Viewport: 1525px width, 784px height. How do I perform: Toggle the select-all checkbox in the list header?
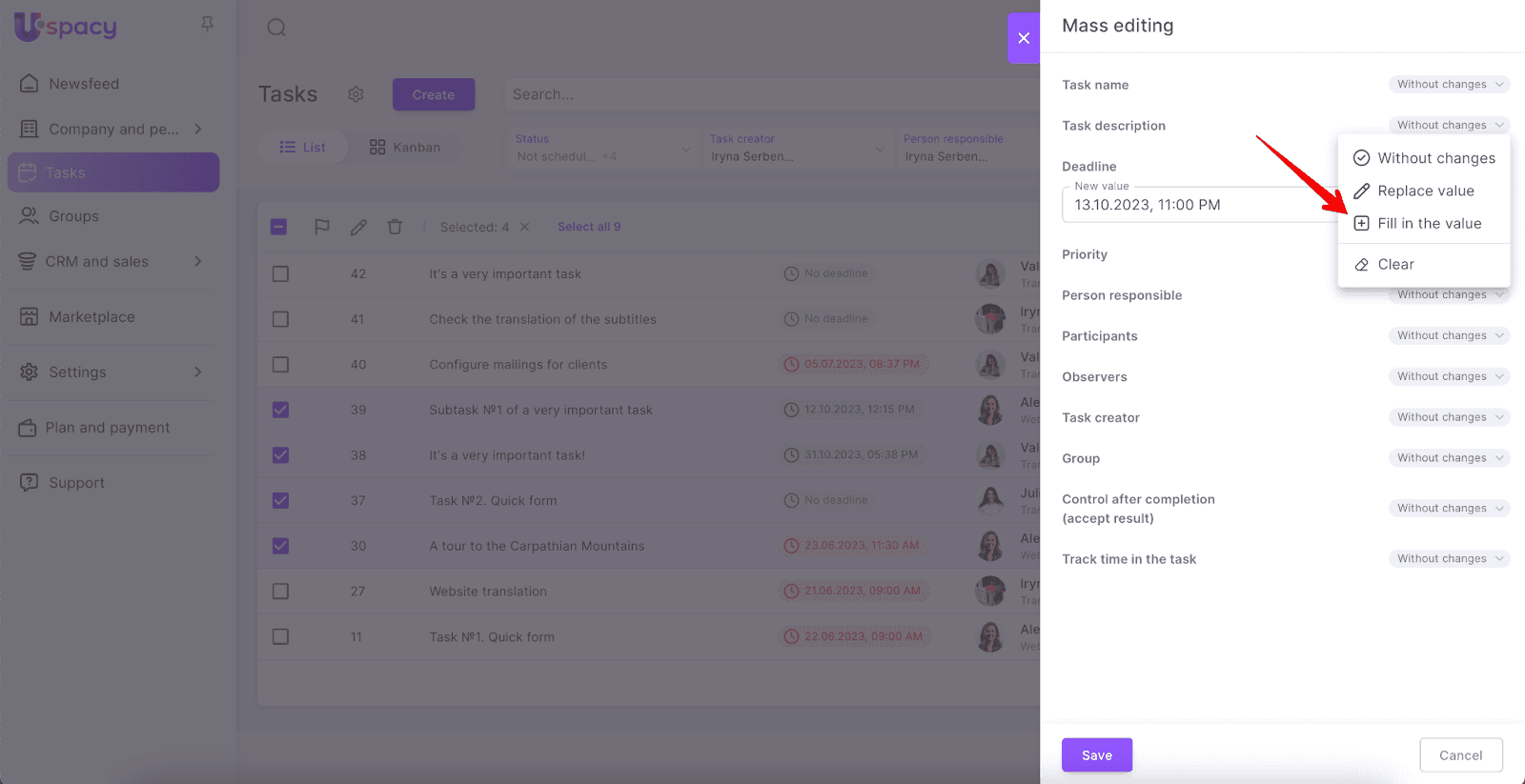[x=279, y=227]
